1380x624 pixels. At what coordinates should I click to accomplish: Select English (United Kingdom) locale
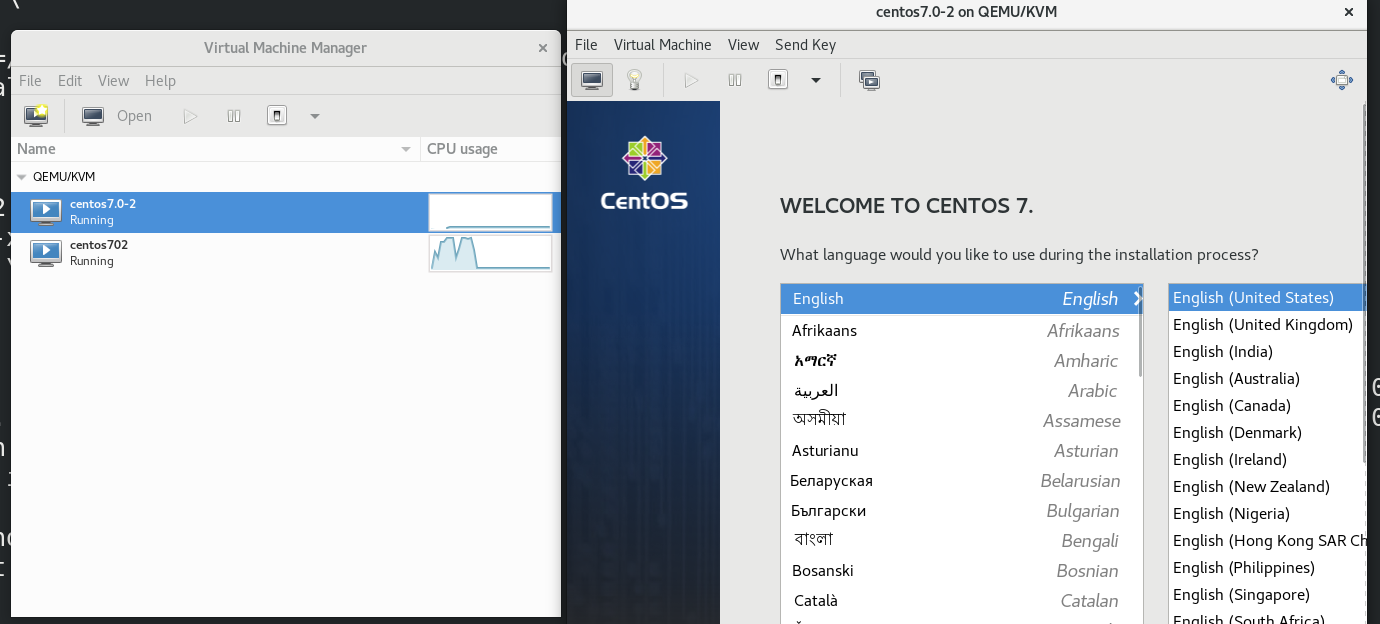coord(1267,325)
